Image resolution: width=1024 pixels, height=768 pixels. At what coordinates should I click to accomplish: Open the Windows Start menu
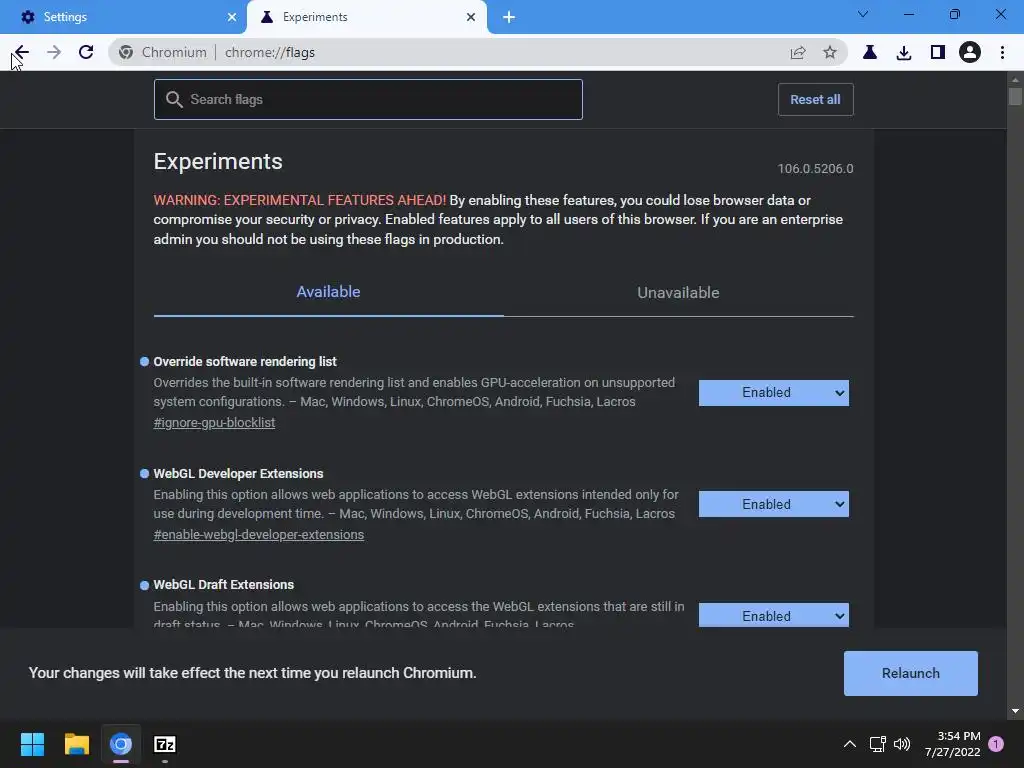(32, 744)
